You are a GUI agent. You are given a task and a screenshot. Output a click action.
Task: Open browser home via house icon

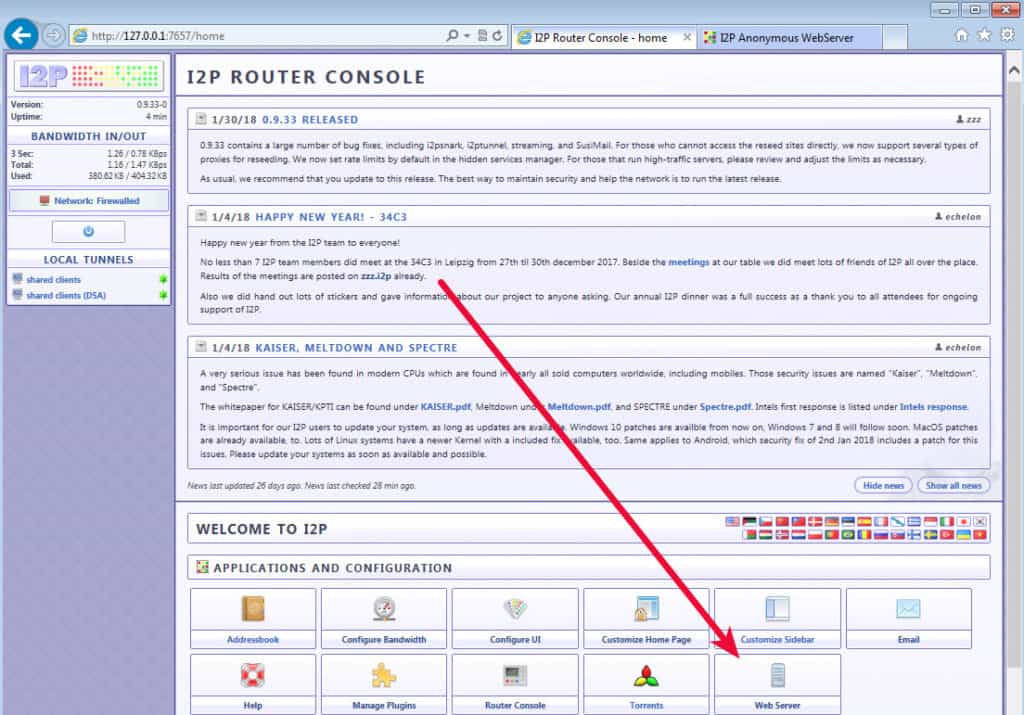pos(961,35)
